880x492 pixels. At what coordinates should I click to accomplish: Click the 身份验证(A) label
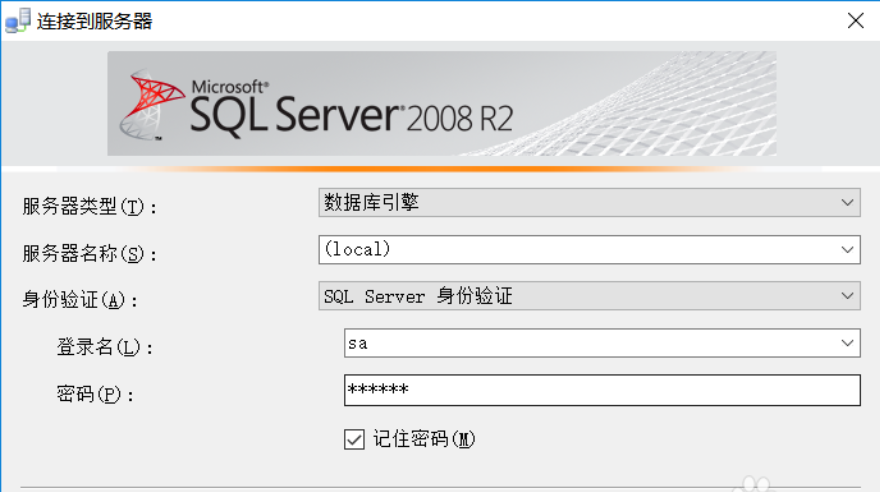point(80,300)
